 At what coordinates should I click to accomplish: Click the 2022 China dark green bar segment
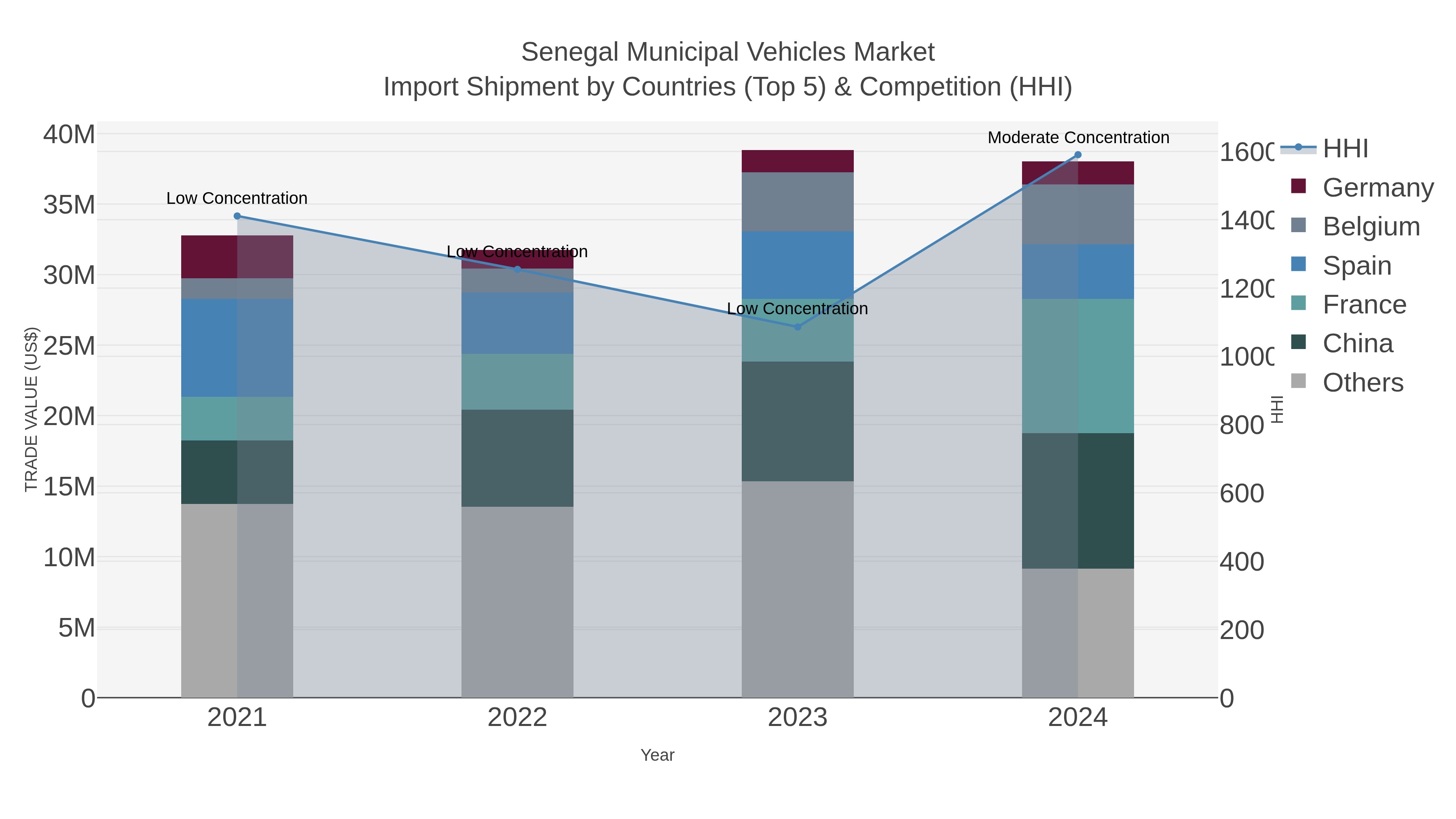coord(517,458)
